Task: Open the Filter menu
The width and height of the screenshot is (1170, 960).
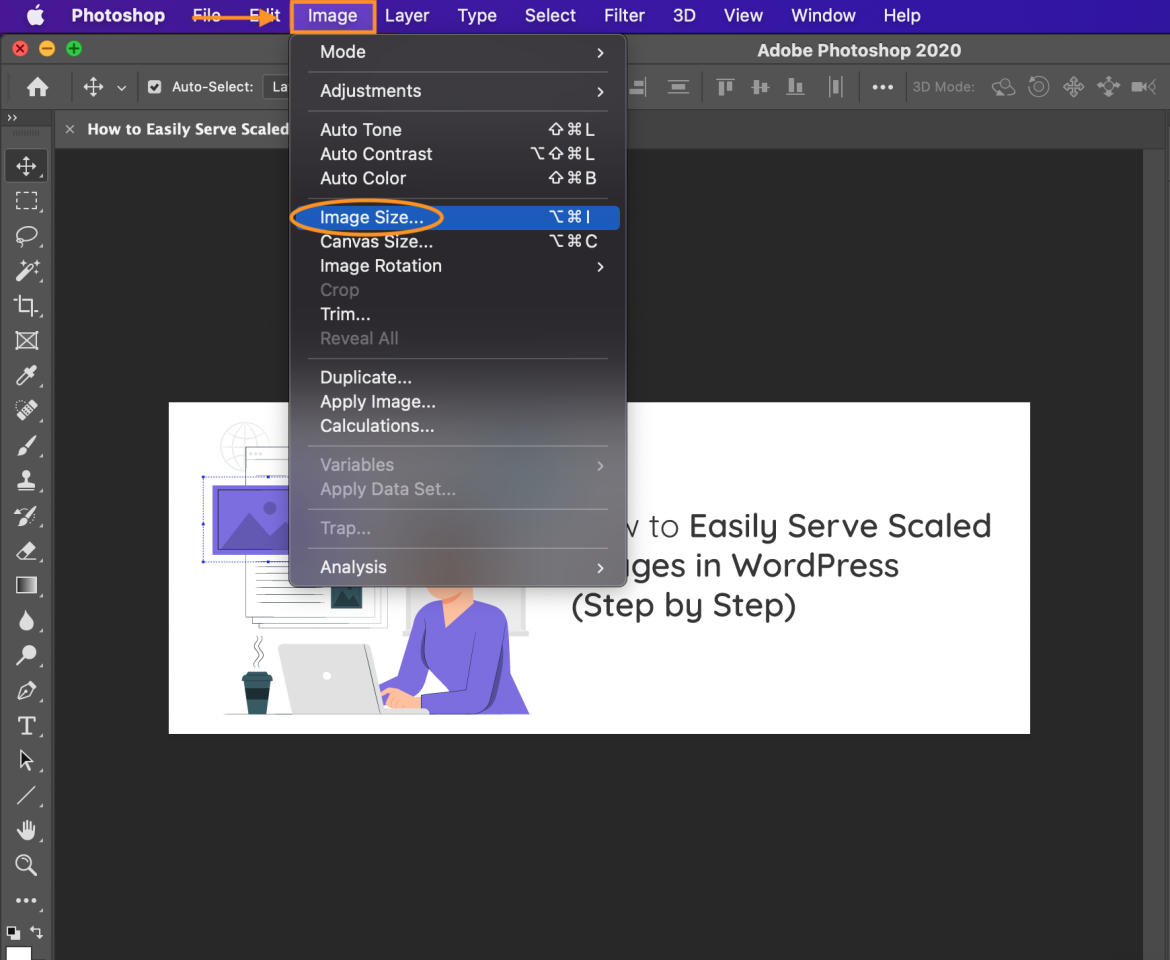Action: (624, 16)
